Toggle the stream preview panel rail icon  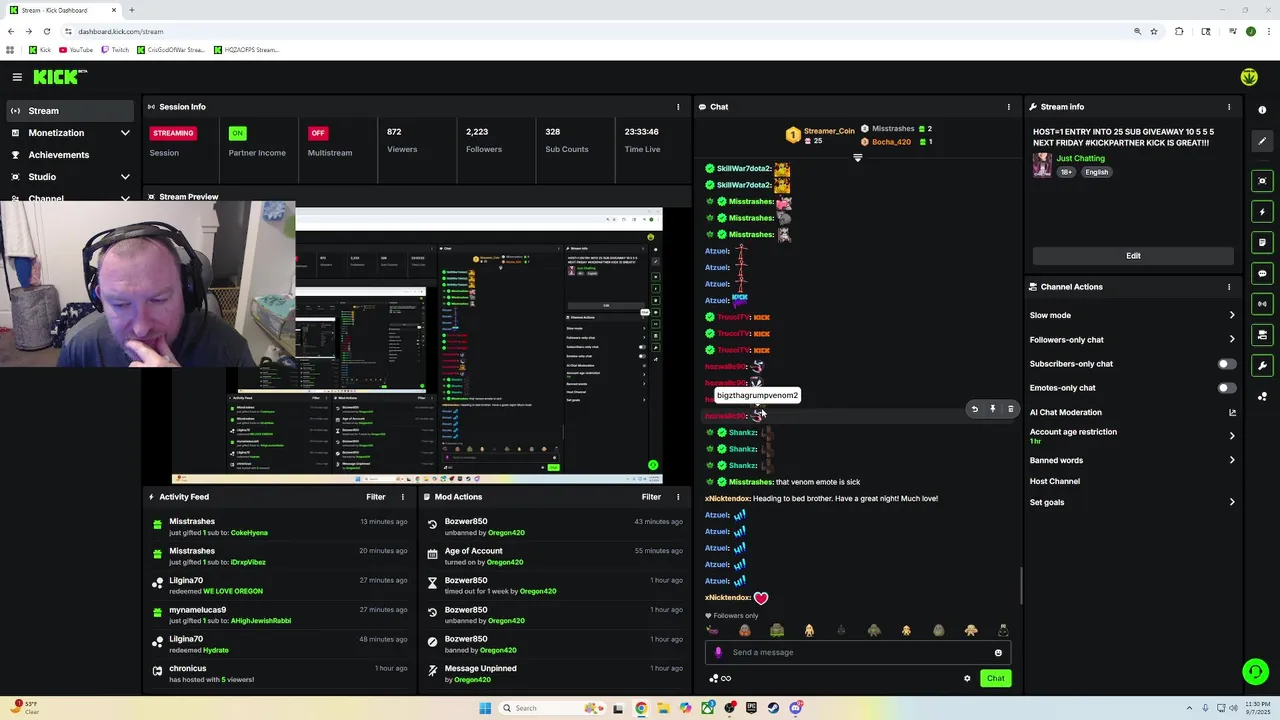coord(1262,181)
